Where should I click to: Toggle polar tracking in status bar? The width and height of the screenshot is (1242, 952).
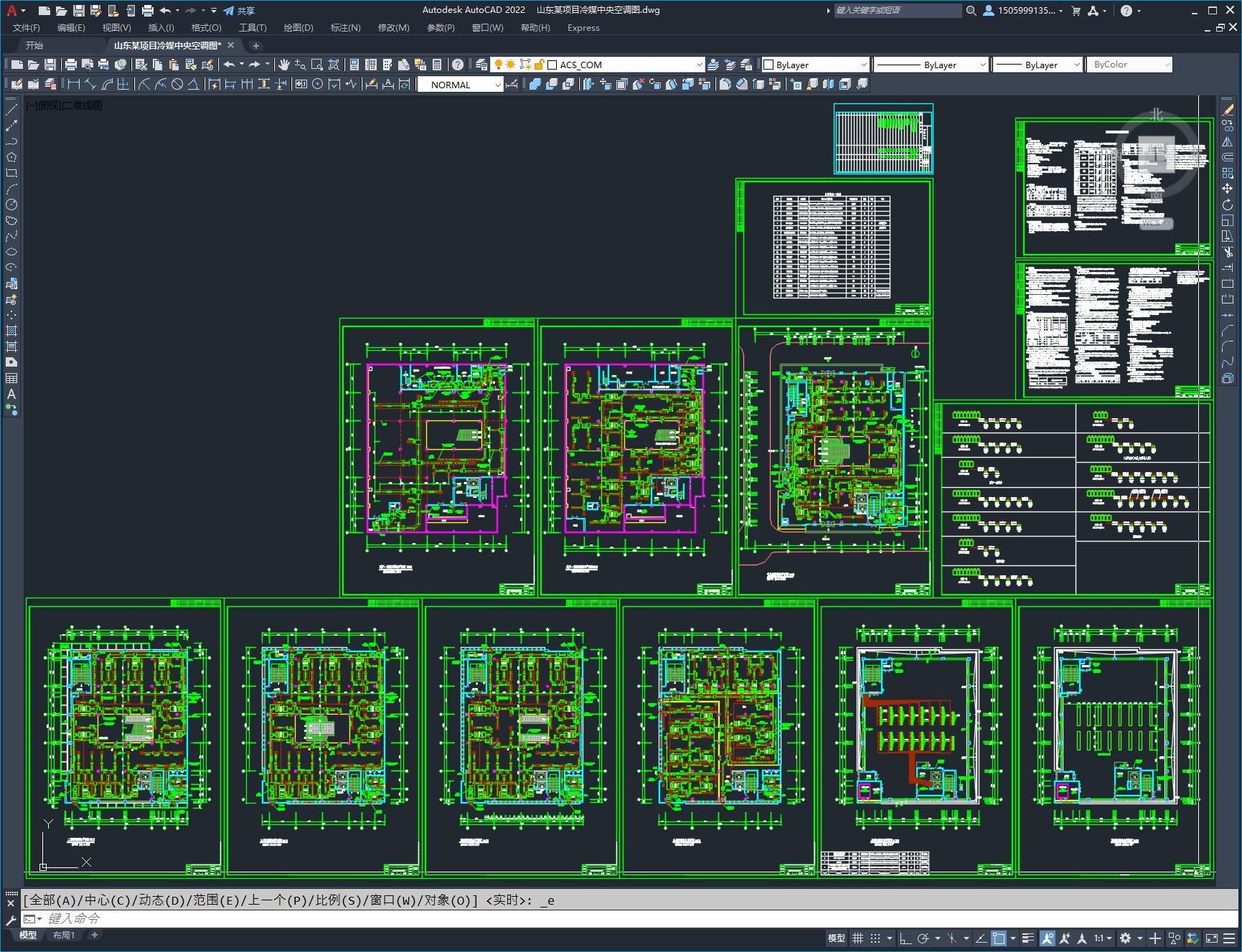click(923, 938)
